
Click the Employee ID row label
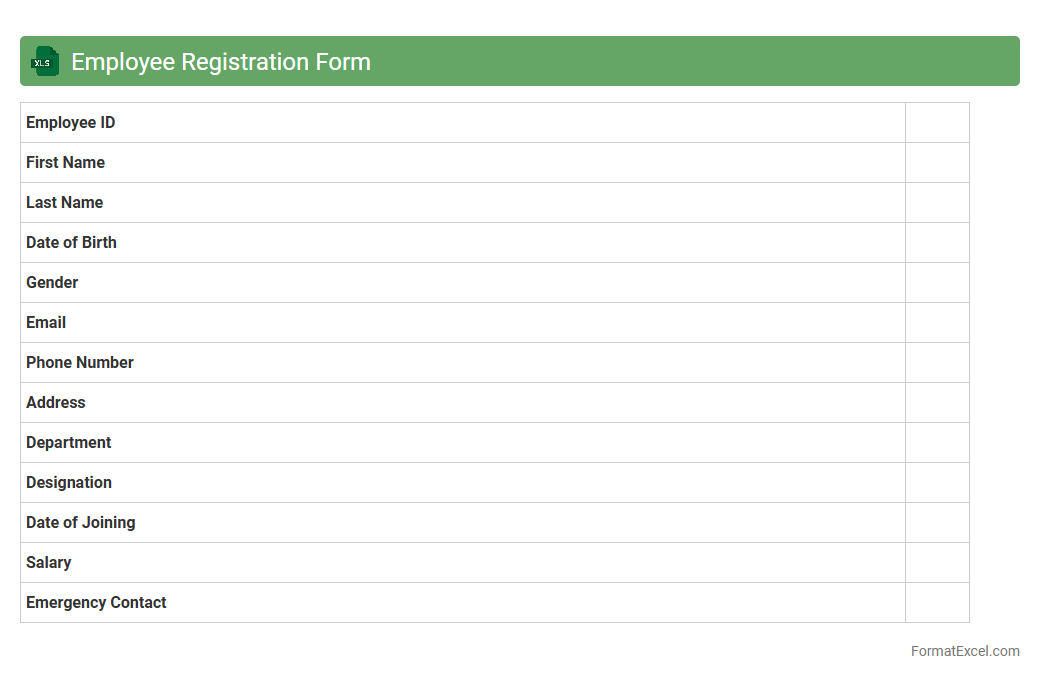tap(71, 123)
